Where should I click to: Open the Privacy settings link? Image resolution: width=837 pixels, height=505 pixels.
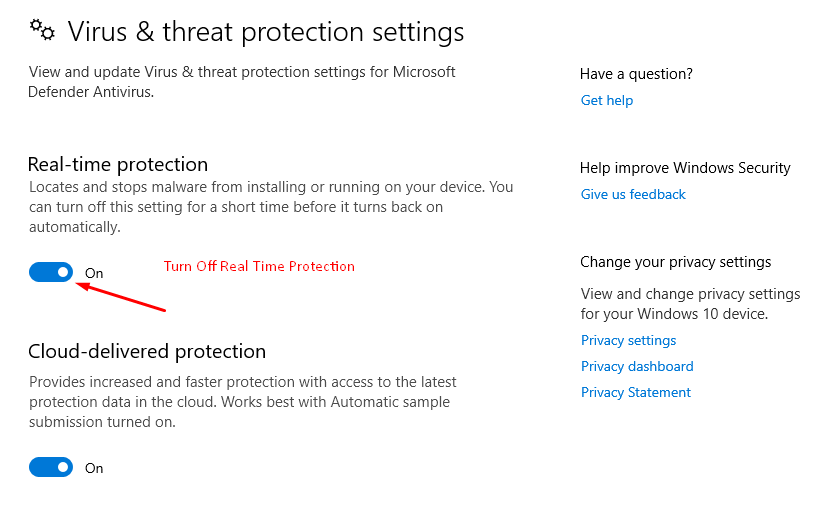click(x=628, y=341)
